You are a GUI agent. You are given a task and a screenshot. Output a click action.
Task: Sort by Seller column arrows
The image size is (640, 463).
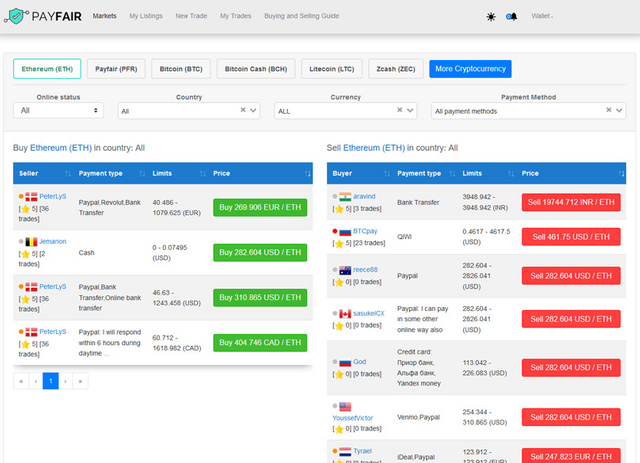click(x=68, y=174)
